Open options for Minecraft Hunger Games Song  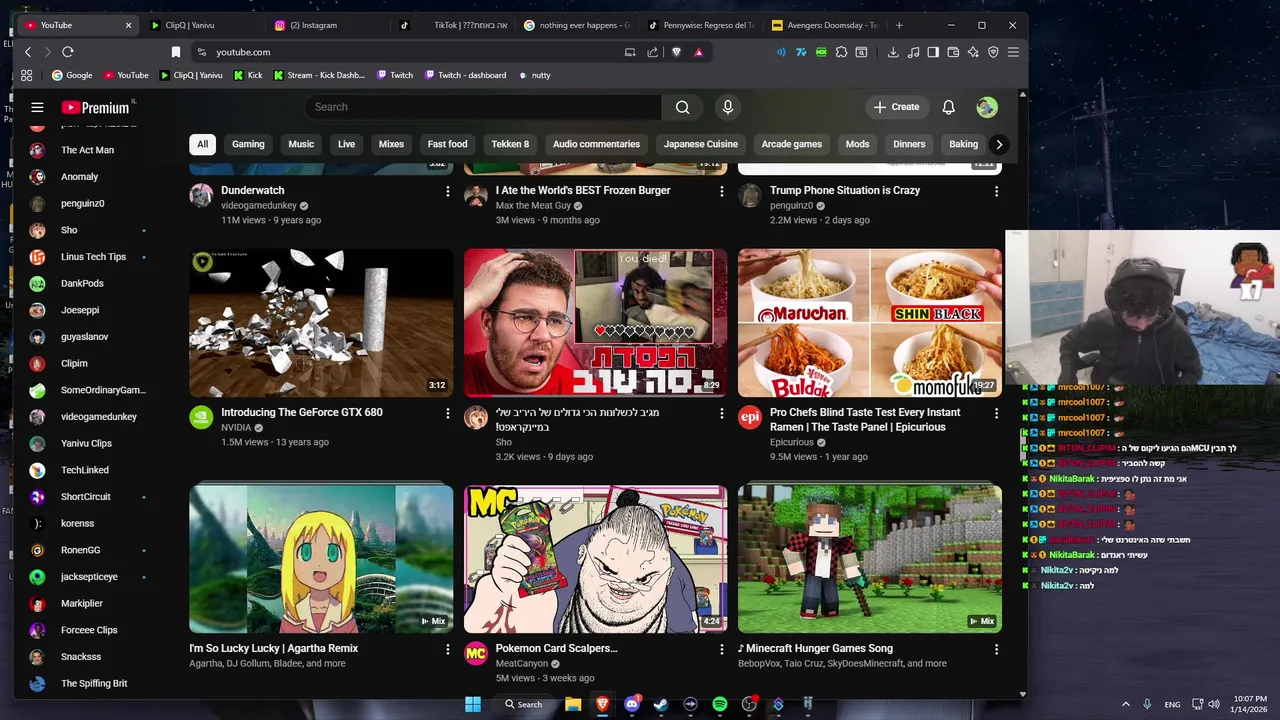pos(995,649)
